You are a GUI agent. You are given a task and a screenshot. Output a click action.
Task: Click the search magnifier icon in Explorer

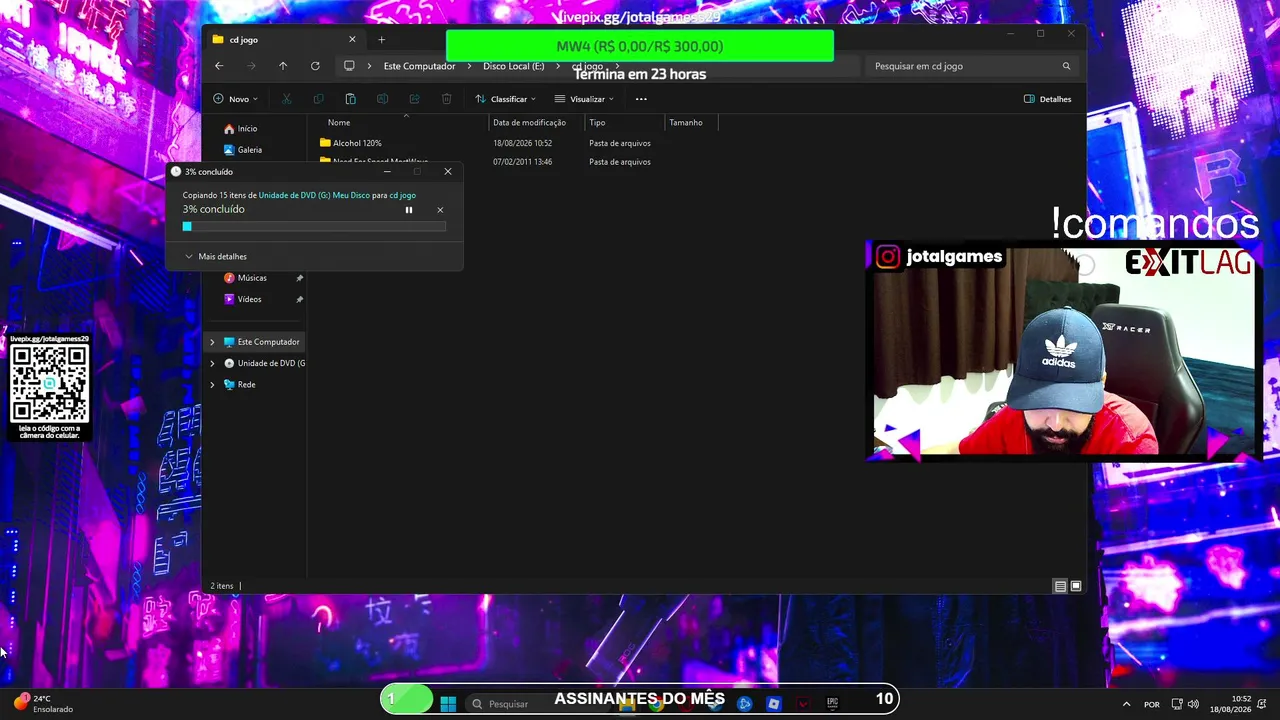[1066, 66]
